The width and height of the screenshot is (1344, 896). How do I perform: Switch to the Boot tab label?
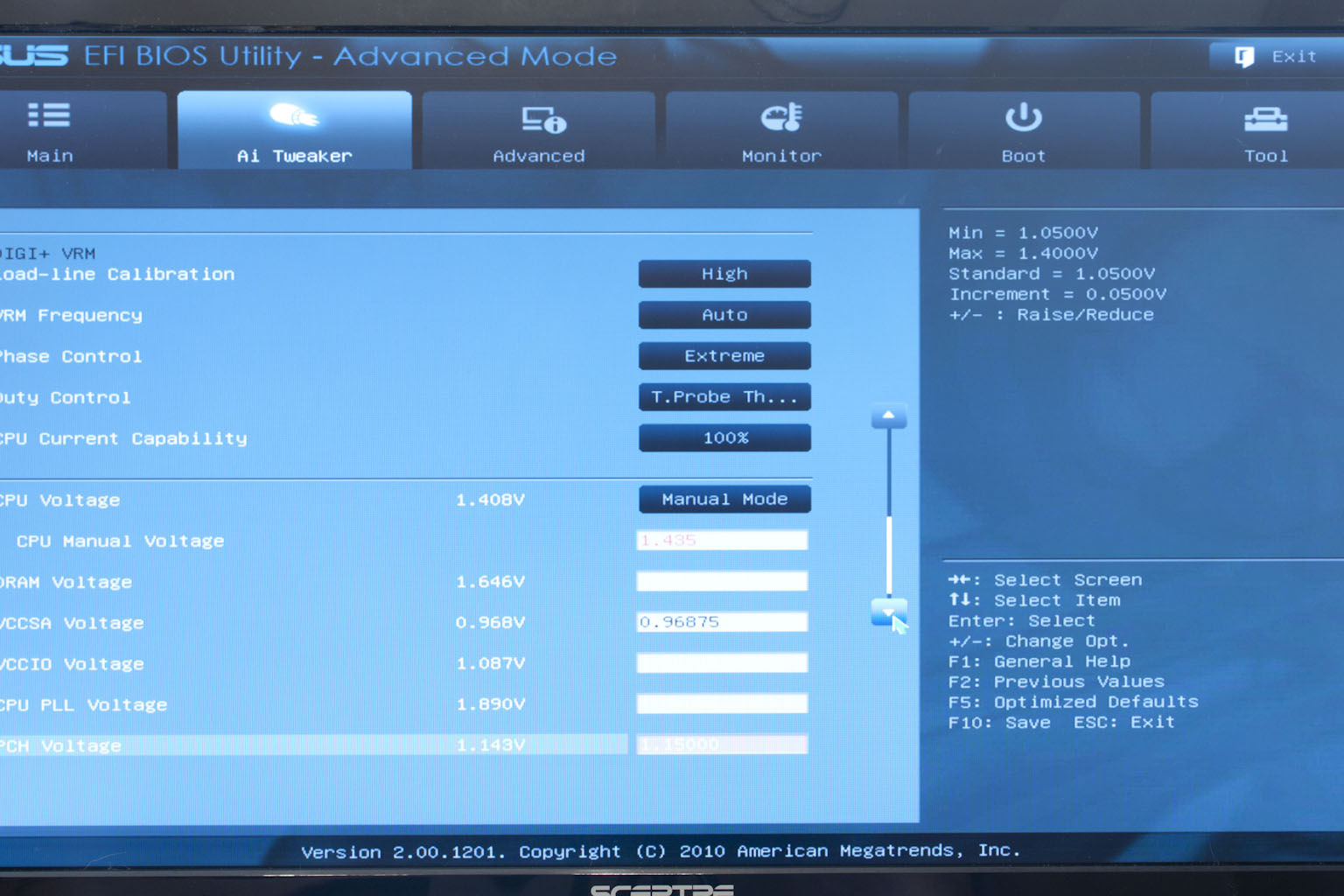tap(1023, 156)
